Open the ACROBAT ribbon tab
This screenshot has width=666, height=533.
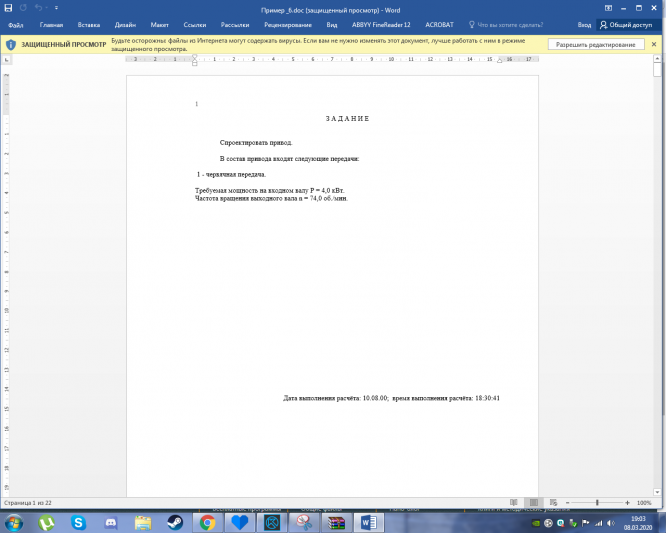click(x=439, y=25)
